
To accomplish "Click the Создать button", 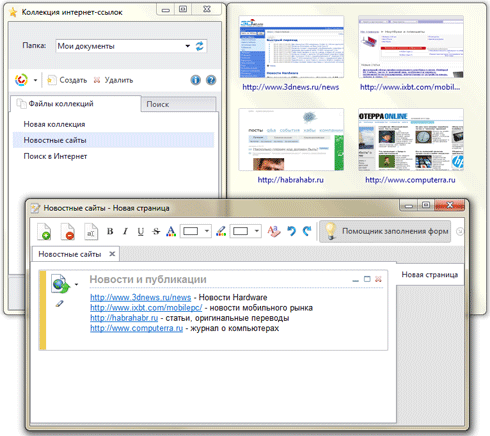I will click(67, 80).
